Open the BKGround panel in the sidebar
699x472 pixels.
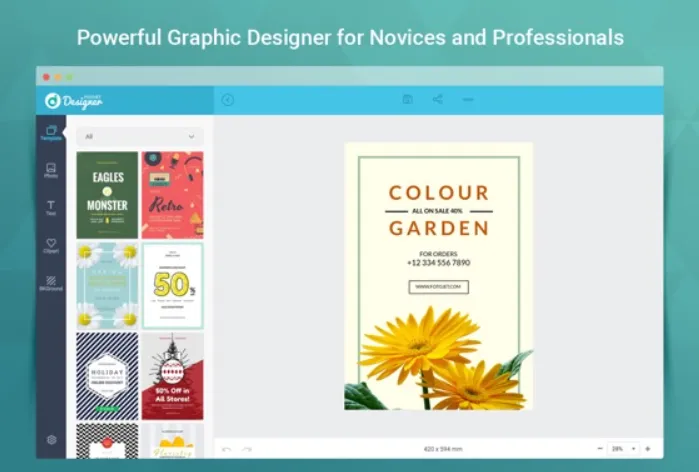click(51, 283)
